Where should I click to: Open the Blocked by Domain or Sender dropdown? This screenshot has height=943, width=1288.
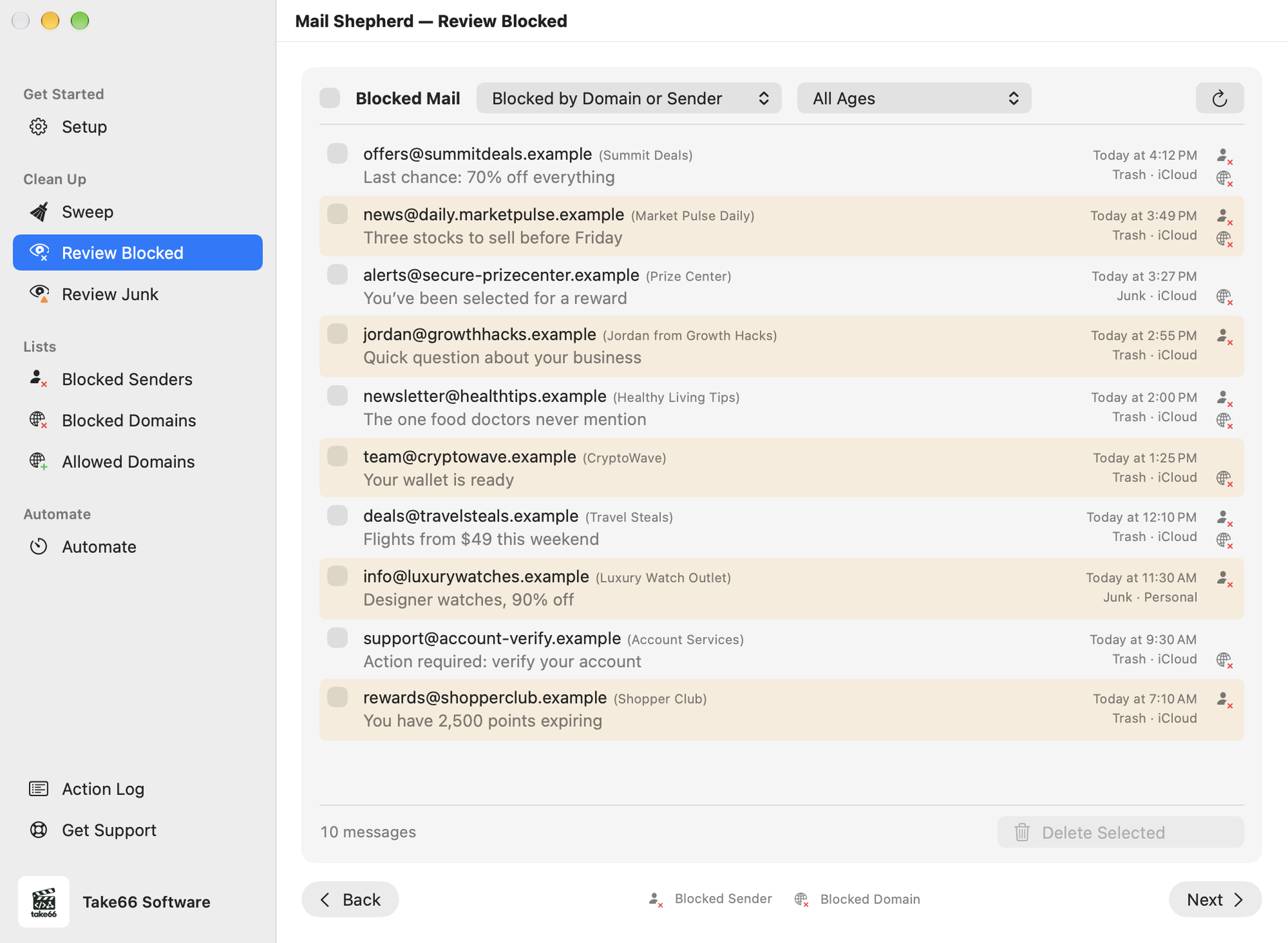pyautogui.click(x=629, y=99)
